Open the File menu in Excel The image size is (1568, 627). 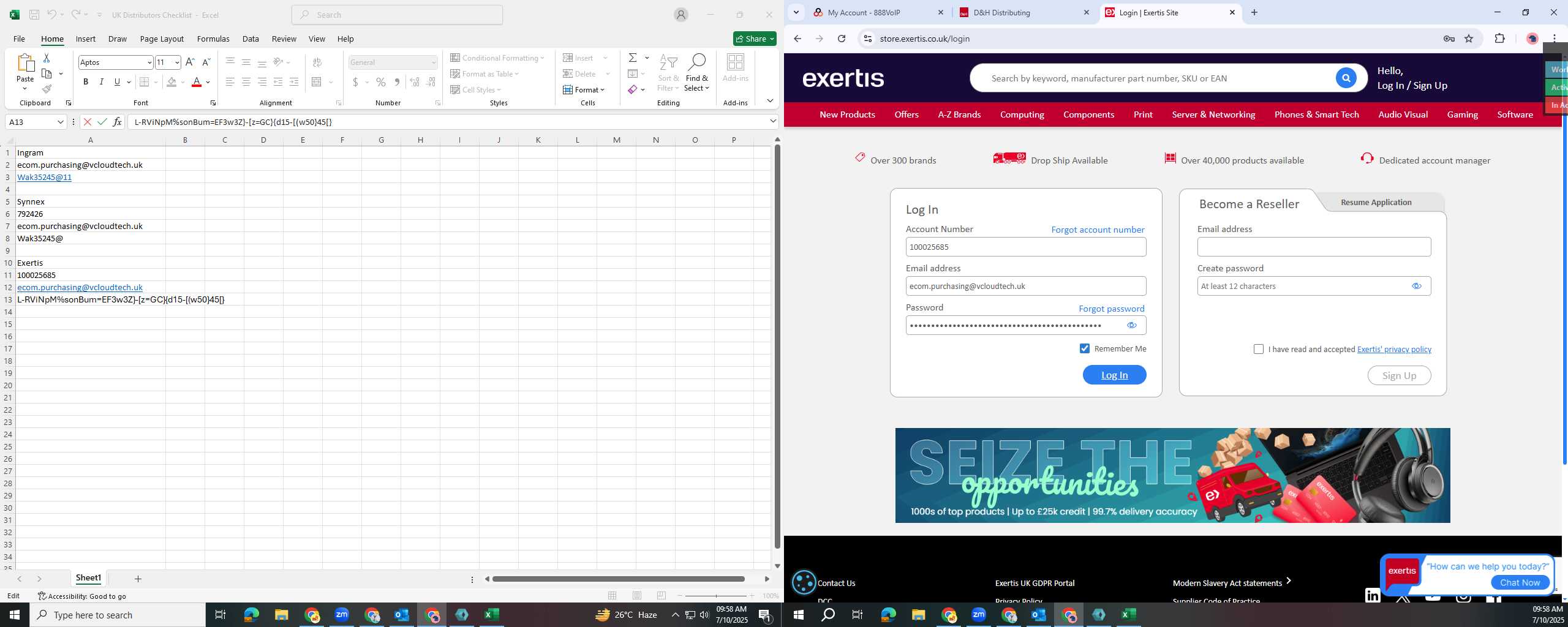point(19,39)
